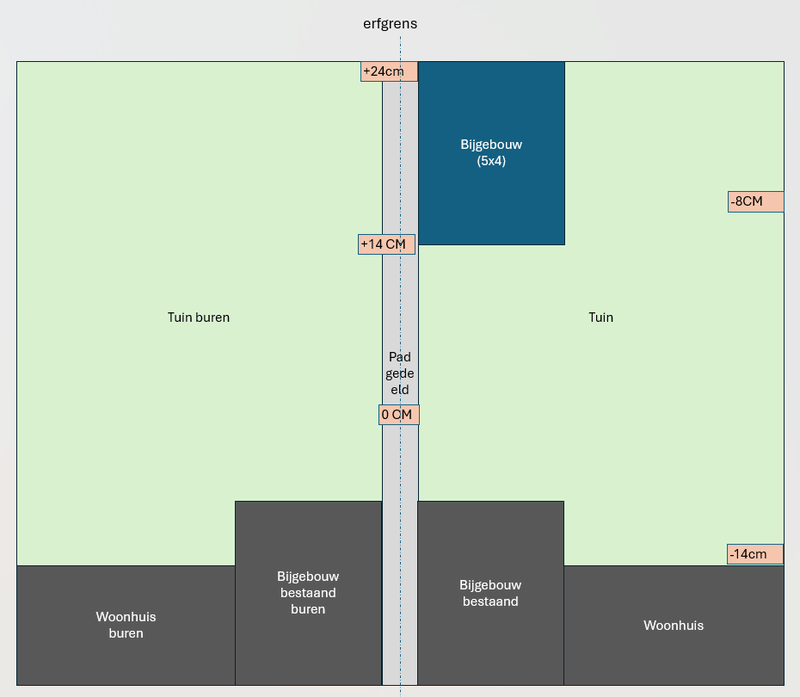Click 'buren' text in Woonhuis buren
Viewport: 800px width, 697px height.
[126, 633]
